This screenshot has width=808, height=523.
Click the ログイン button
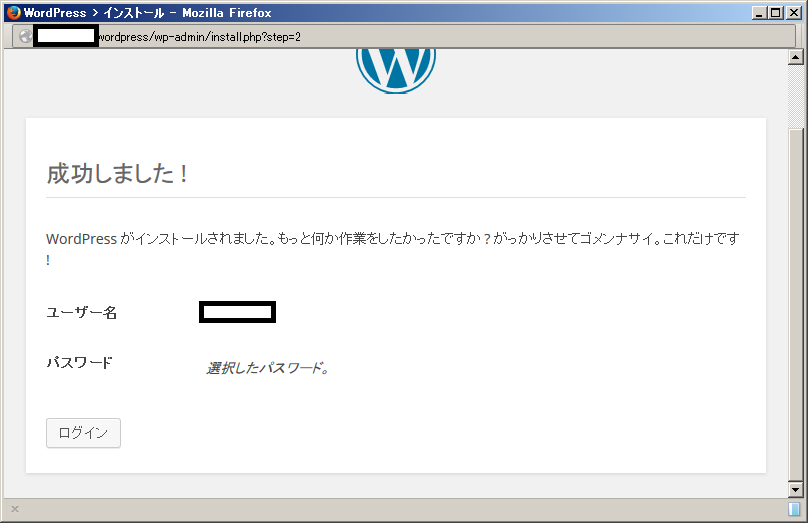click(x=83, y=433)
